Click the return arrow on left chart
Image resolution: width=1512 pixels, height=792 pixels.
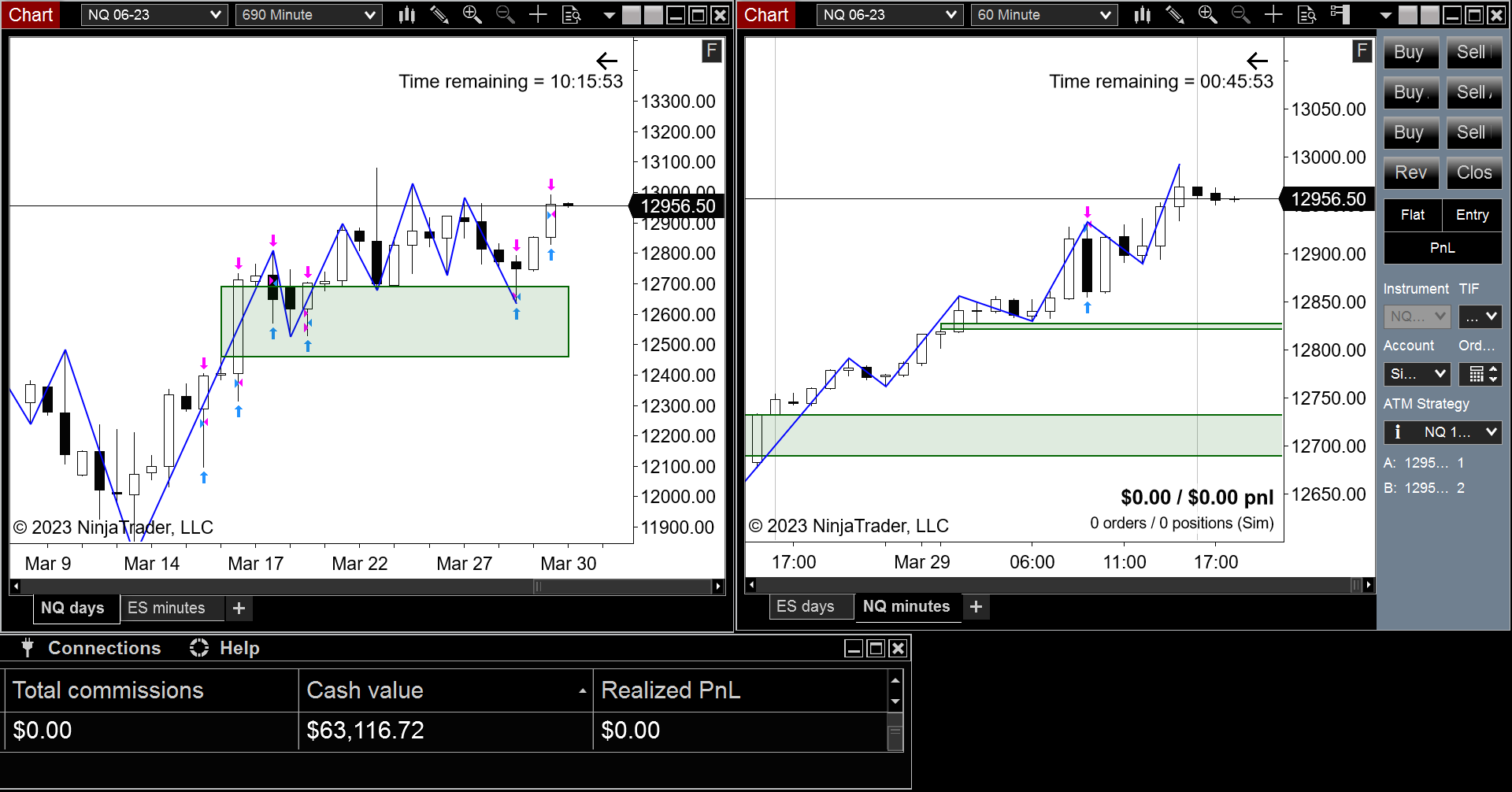click(x=606, y=61)
